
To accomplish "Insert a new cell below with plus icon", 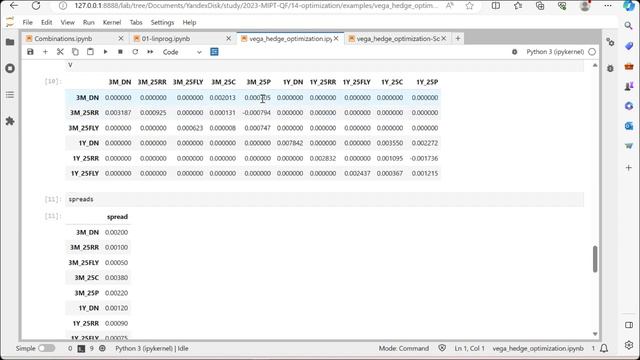I will point(45,52).
